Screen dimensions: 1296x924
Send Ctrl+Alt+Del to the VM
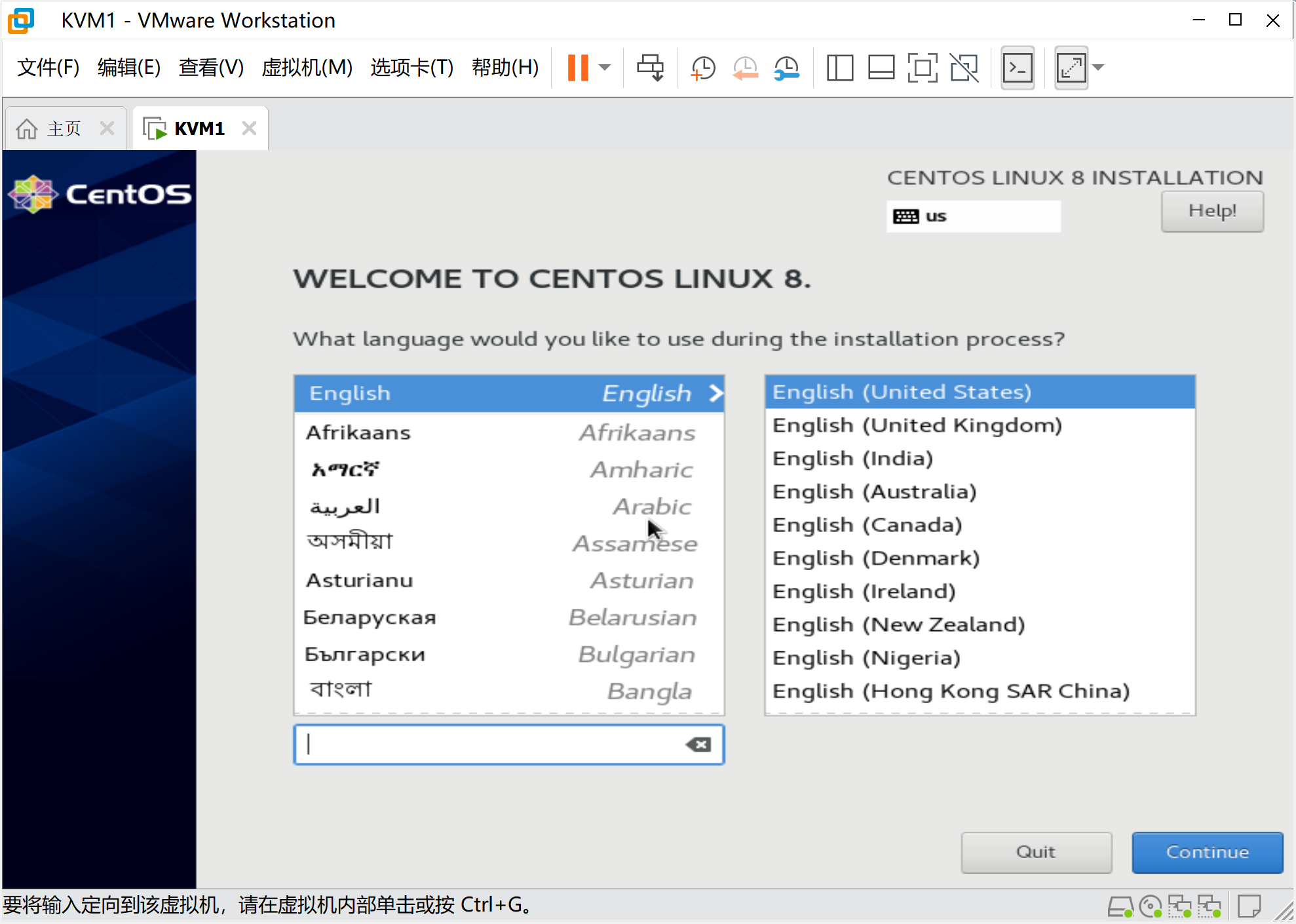[x=650, y=67]
